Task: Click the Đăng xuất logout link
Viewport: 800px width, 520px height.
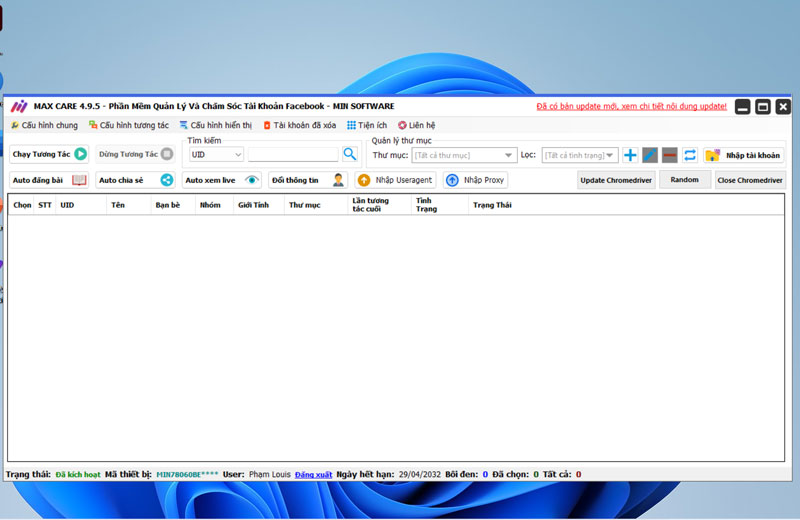Action: [x=312, y=474]
